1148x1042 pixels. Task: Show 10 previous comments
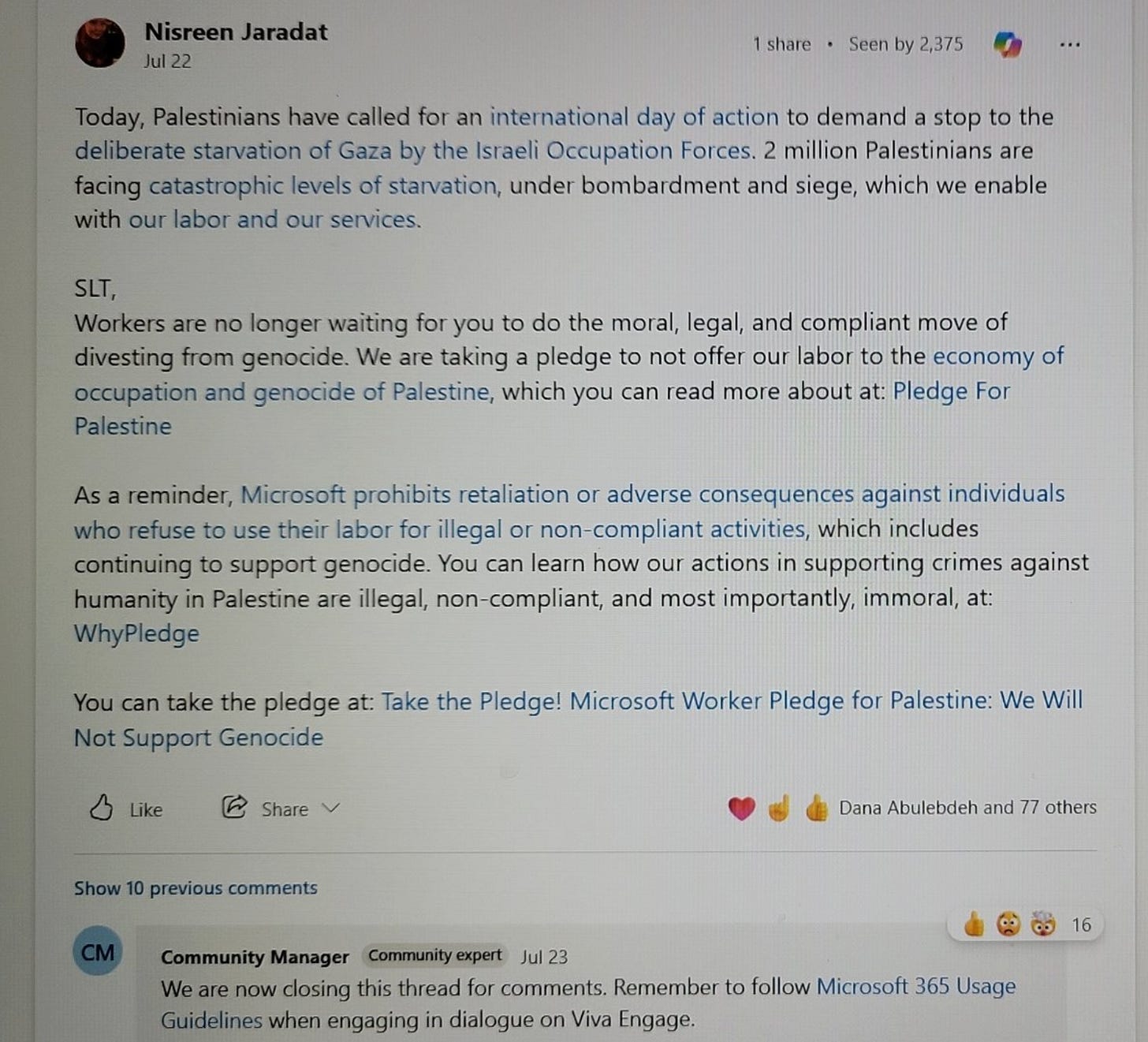[x=196, y=888]
